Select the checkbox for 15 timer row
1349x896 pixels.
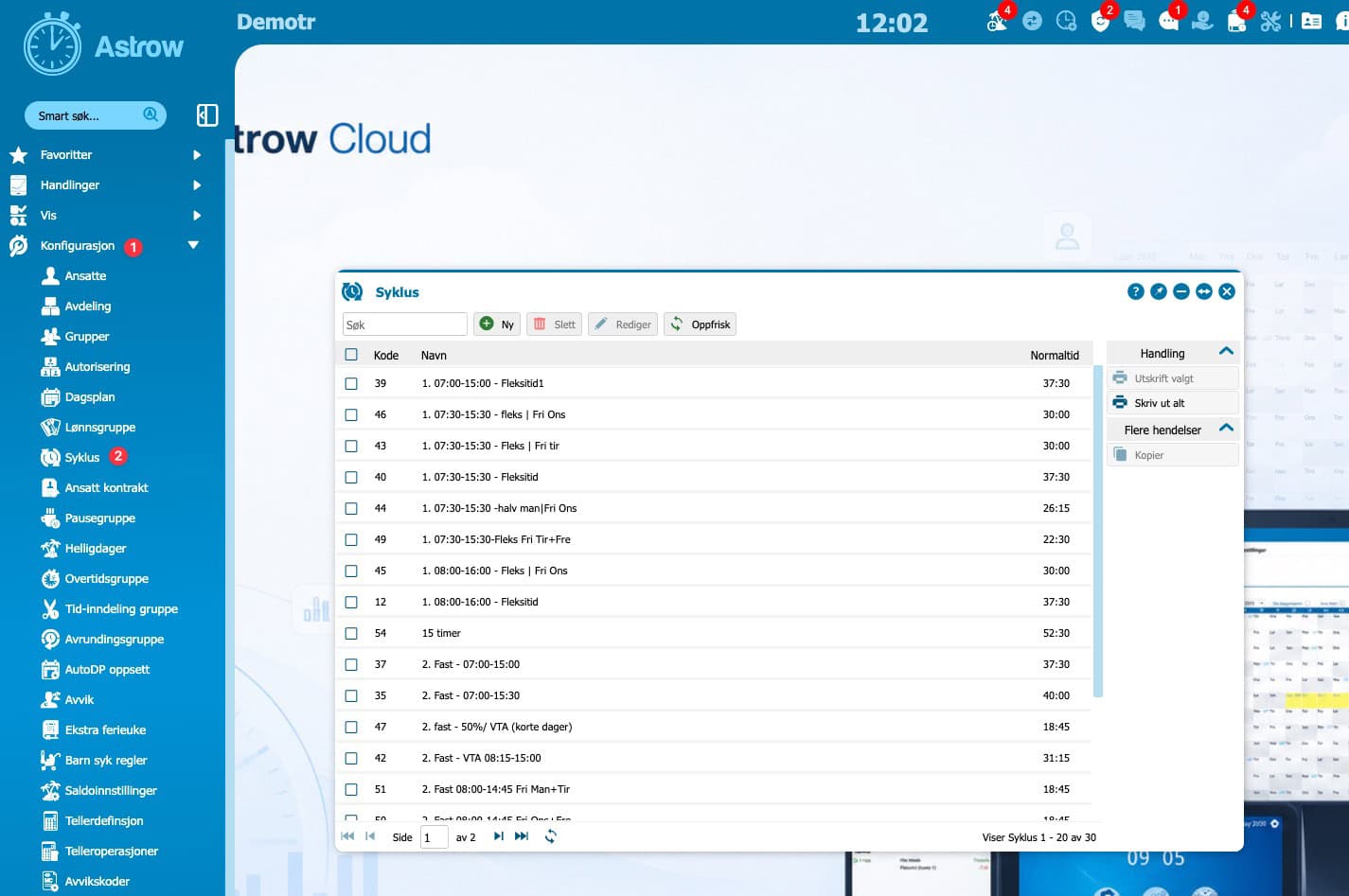point(351,633)
